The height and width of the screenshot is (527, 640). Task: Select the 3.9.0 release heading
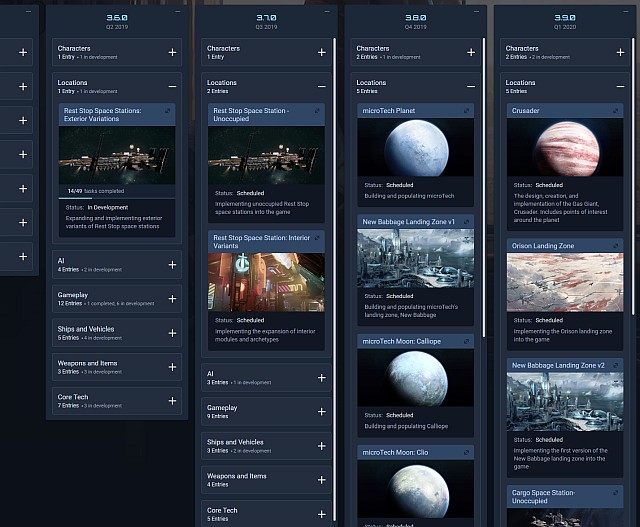coord(565,18)
